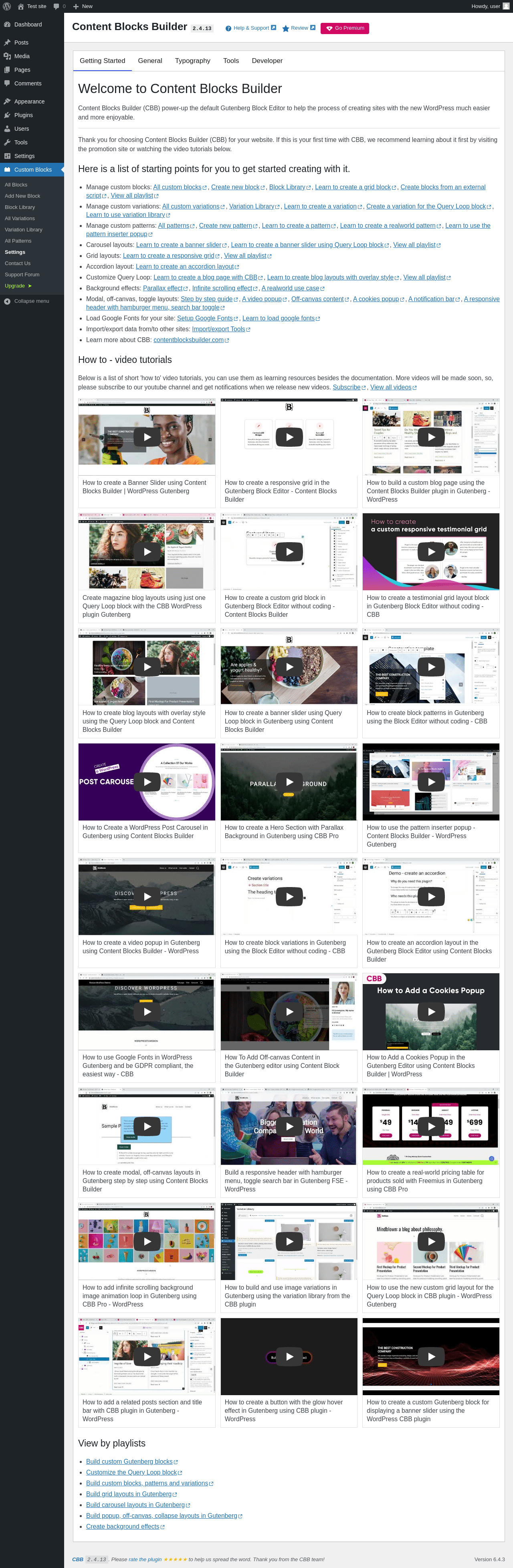The height and width of the screenshot is (1568, 513).
Task: Open the Infinite scrolling effect link
Action: (224, 288)
